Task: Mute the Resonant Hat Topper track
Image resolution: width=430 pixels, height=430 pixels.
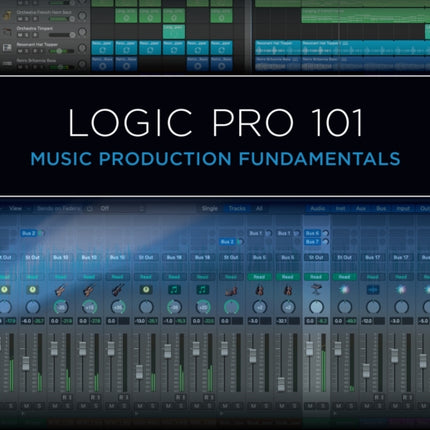Action: tap(20, 51)
